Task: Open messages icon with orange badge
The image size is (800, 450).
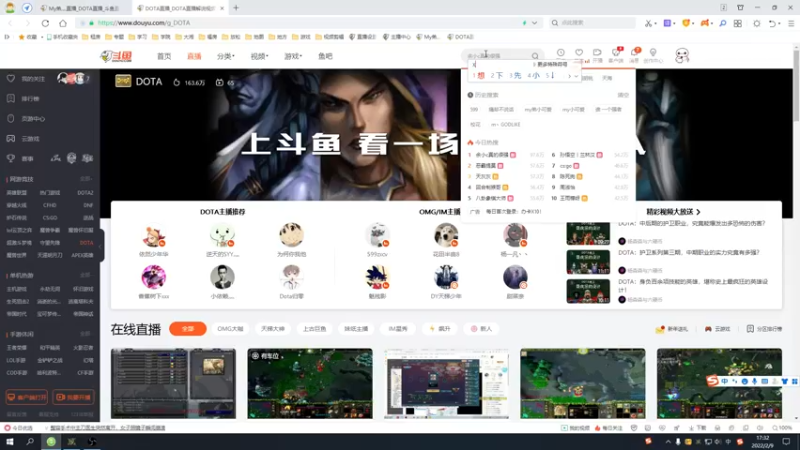Action: 635,53
